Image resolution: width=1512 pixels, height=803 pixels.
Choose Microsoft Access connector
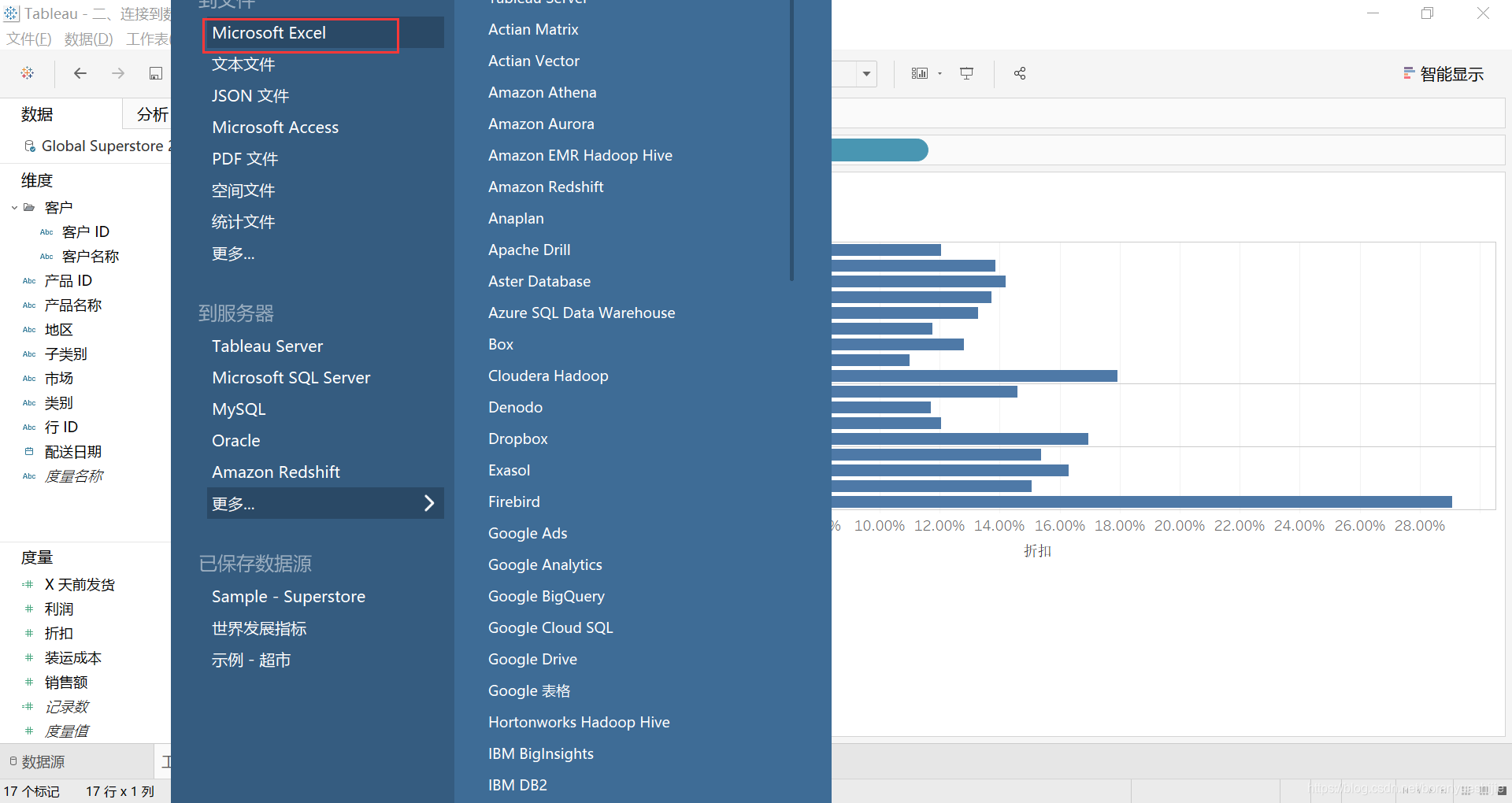275,128
